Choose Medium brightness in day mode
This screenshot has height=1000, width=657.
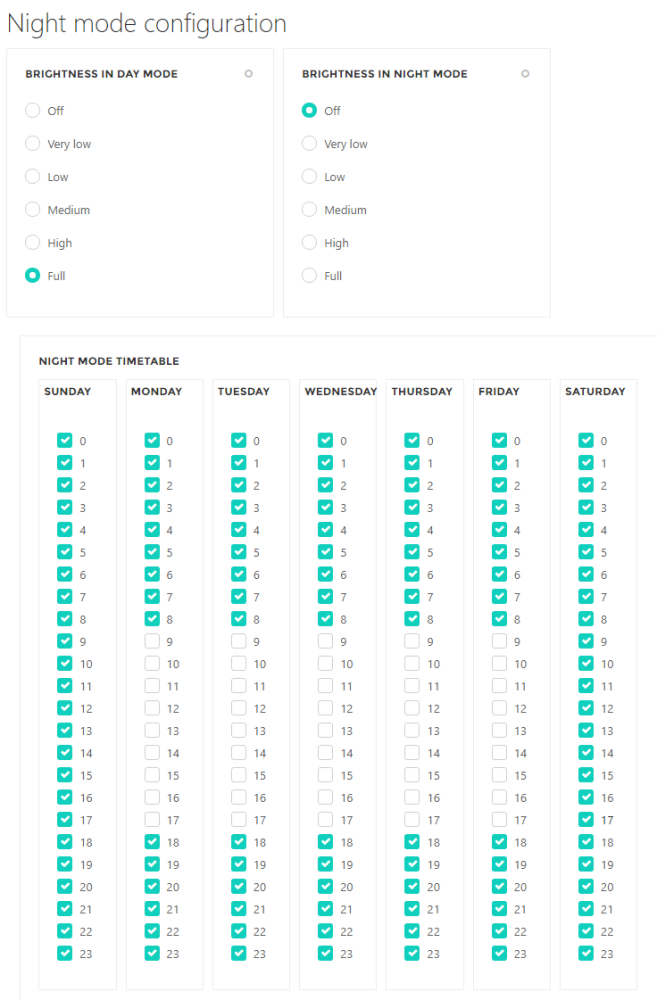click(32, 210)
